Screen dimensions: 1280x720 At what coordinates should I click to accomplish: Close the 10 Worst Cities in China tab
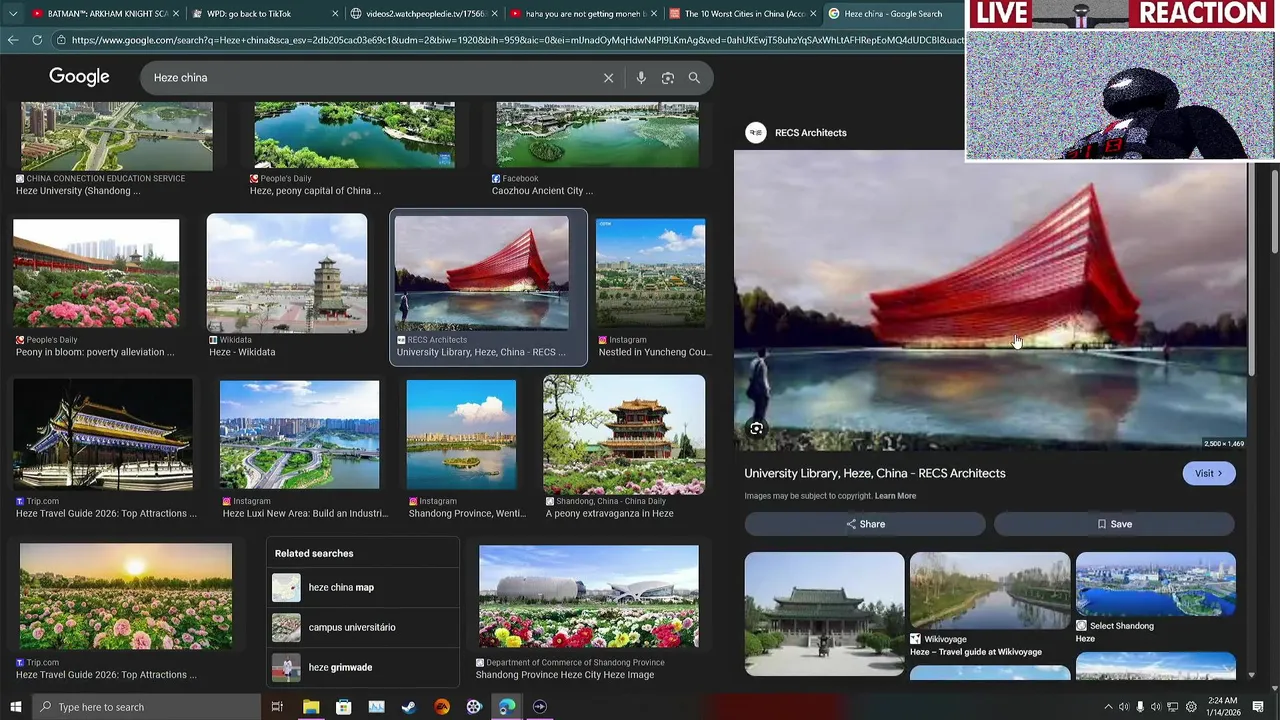(x=813, y=14)
